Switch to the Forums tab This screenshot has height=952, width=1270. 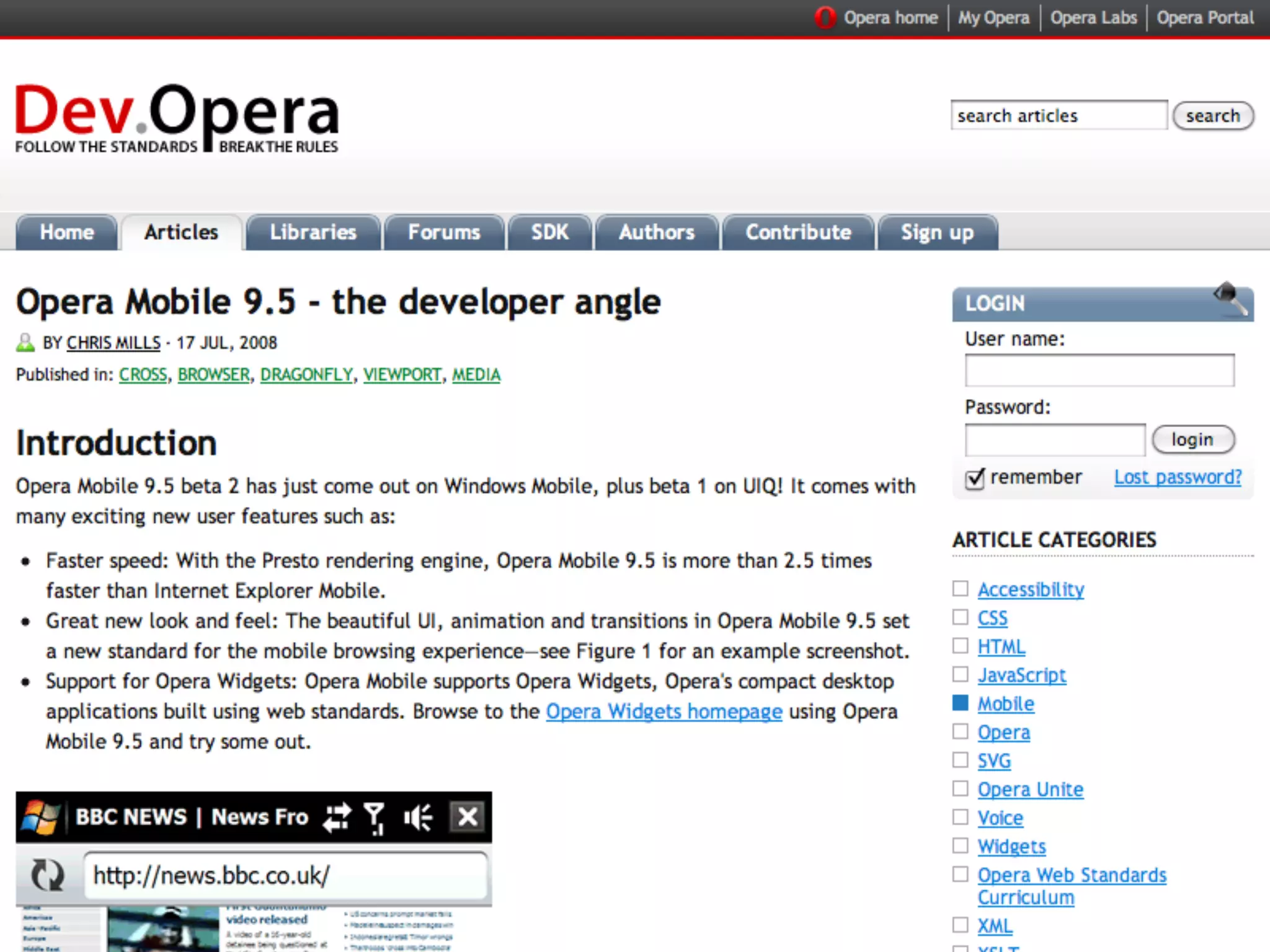pyautogui.click(x=444, y=232)
